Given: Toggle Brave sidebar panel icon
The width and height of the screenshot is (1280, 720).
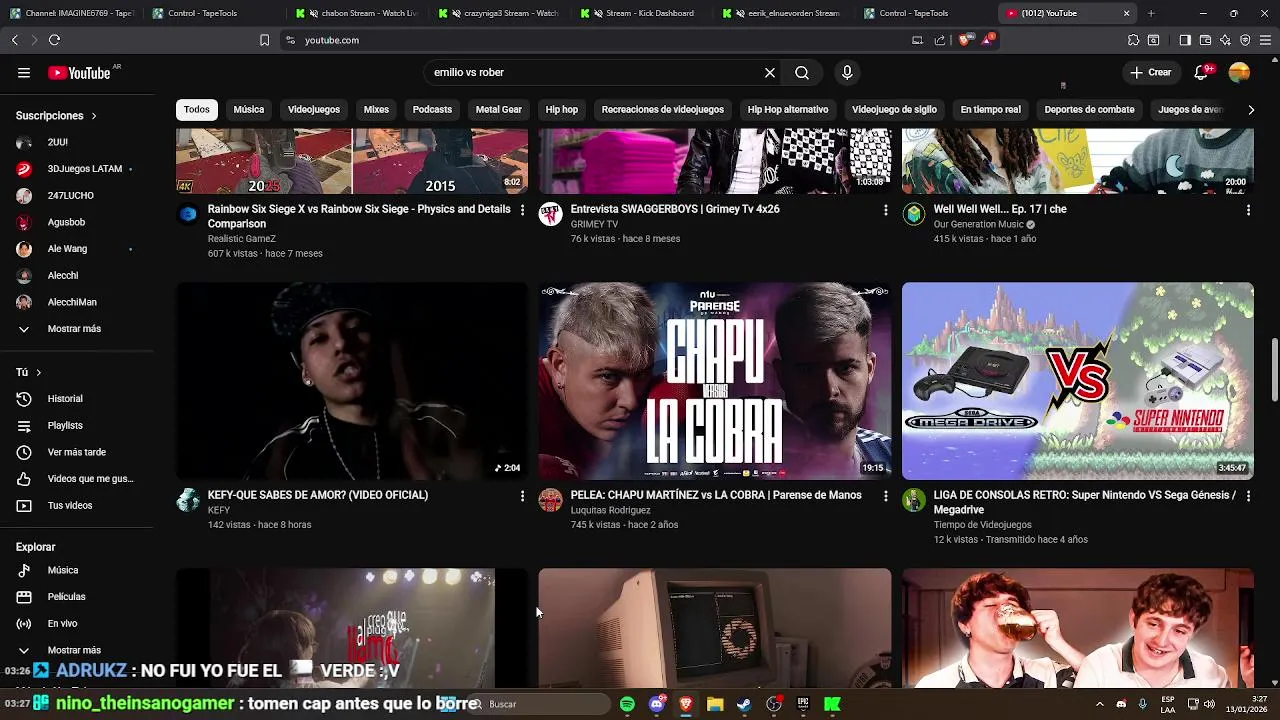Looking at the screenshot, I should click(1185, 40).
